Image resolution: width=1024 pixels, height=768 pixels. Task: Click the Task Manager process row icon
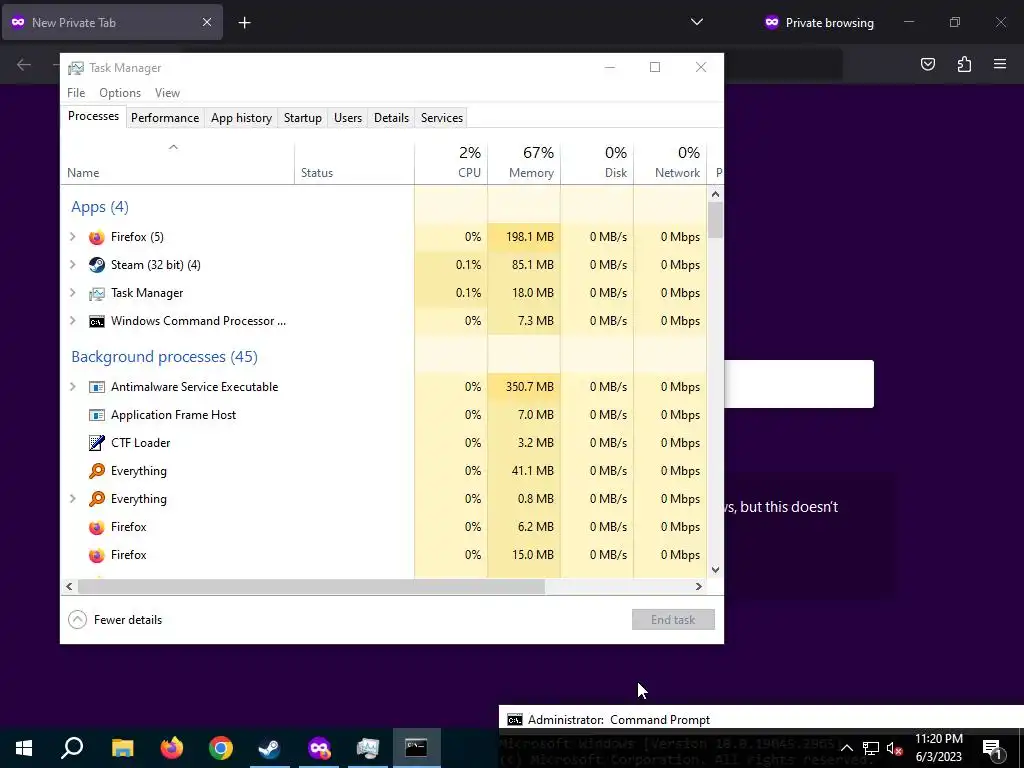97,293
